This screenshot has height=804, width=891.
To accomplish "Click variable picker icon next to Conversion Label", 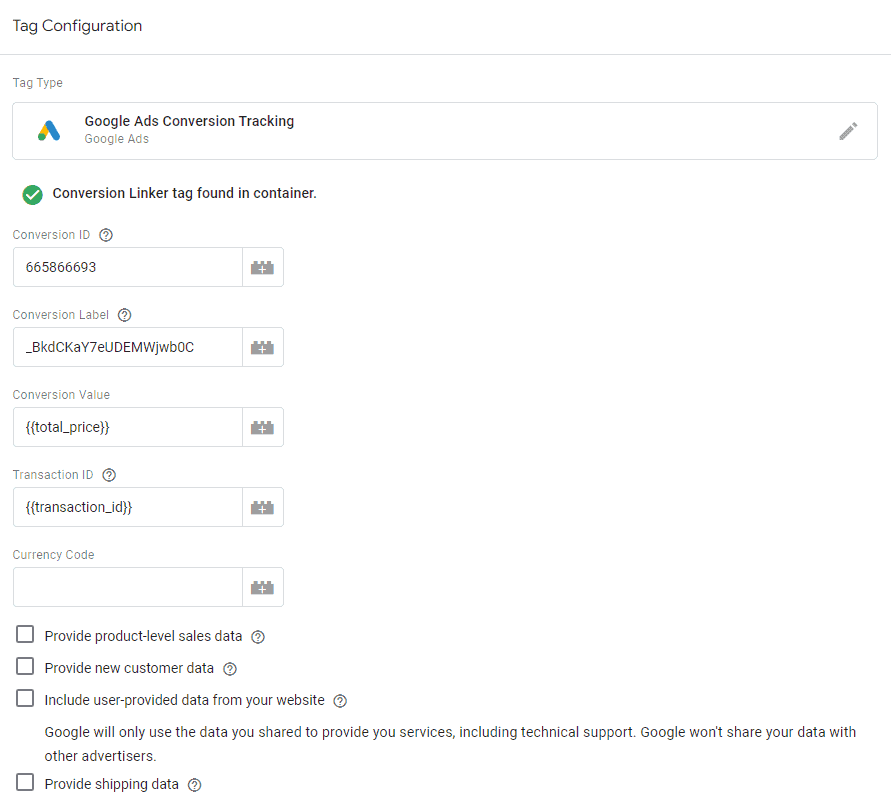I will [262, 348].
